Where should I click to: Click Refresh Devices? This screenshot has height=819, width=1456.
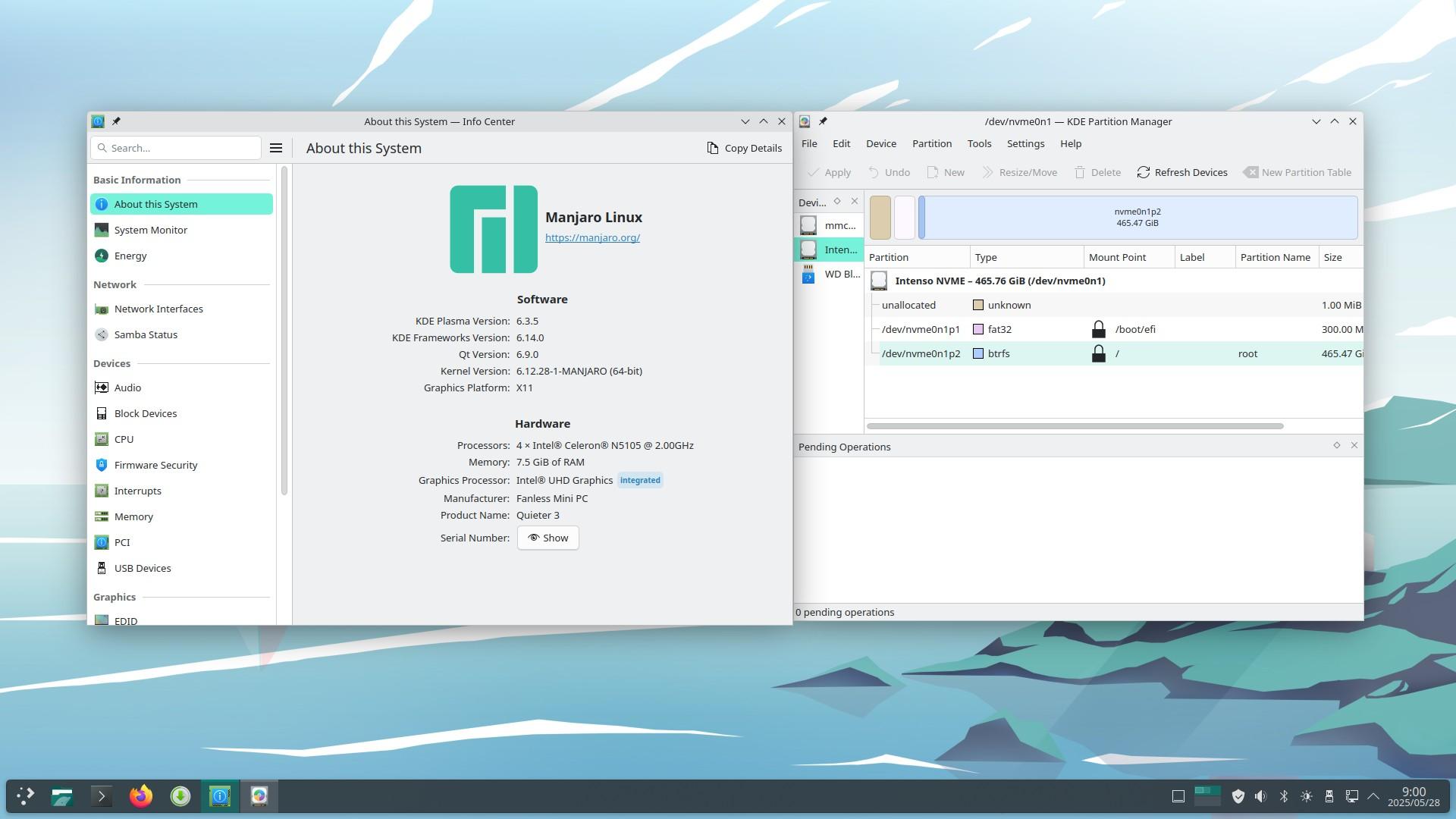(x=1181, y=172)
